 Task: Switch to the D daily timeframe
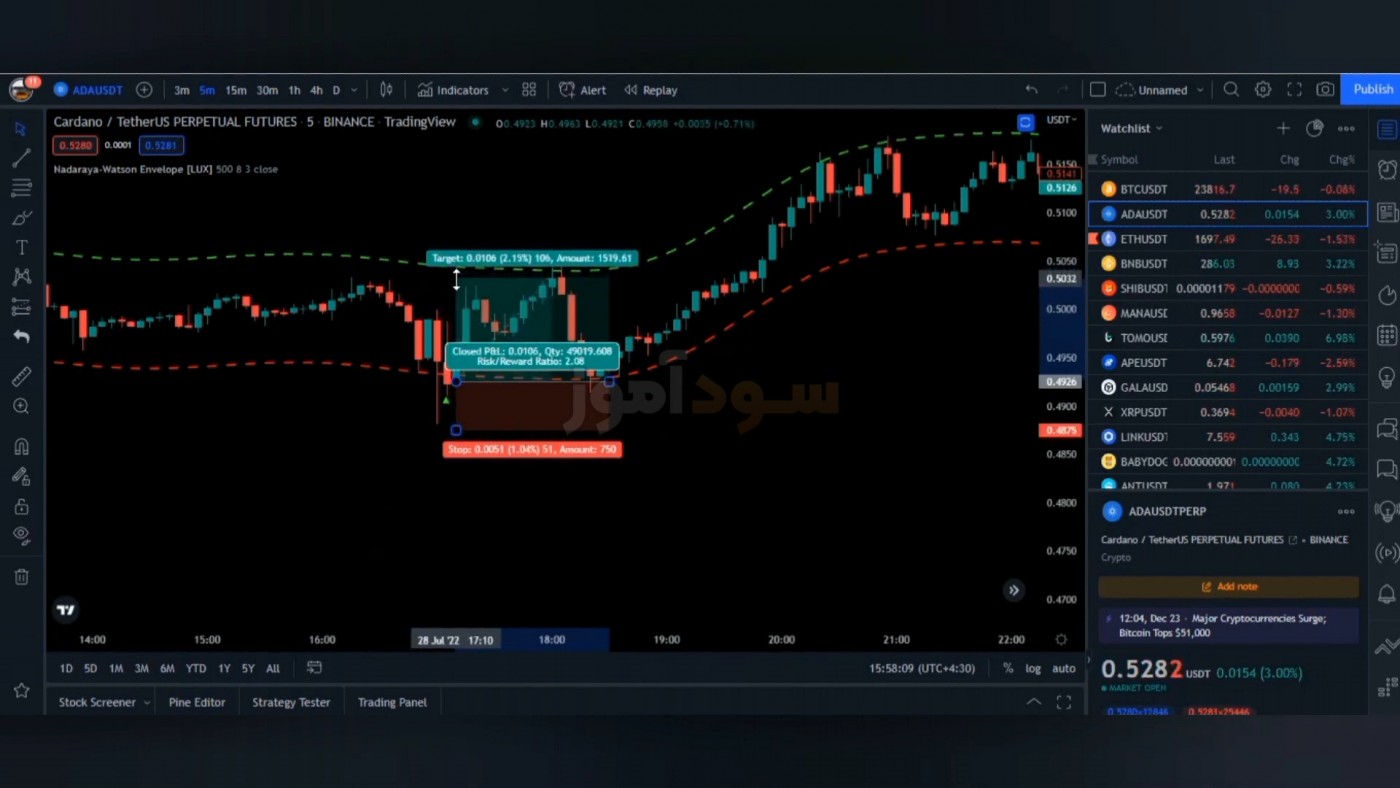click(336, 90)
